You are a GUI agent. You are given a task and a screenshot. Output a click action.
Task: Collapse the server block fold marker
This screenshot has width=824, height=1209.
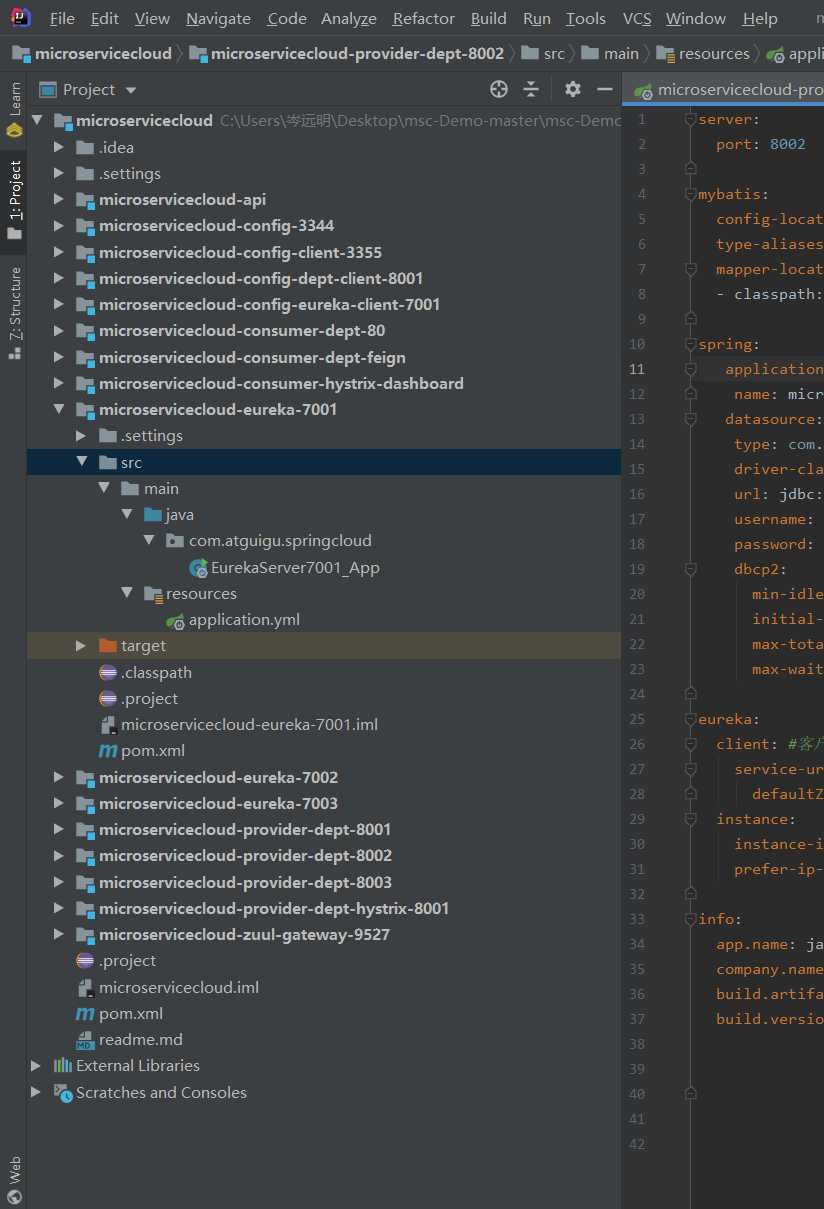pos(690,119)
